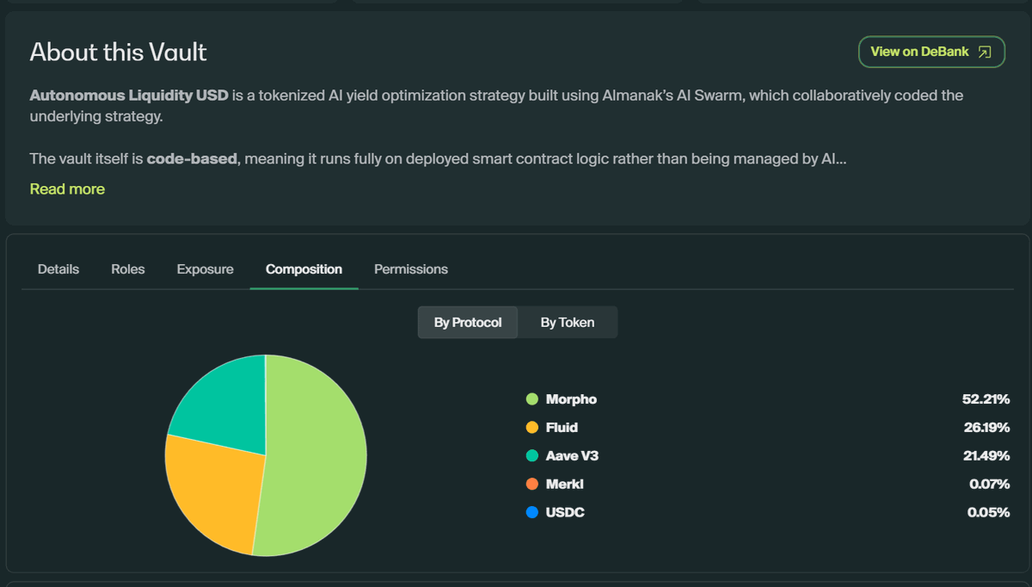Click the Morpho 52.21% percentage value

point(985,399)
